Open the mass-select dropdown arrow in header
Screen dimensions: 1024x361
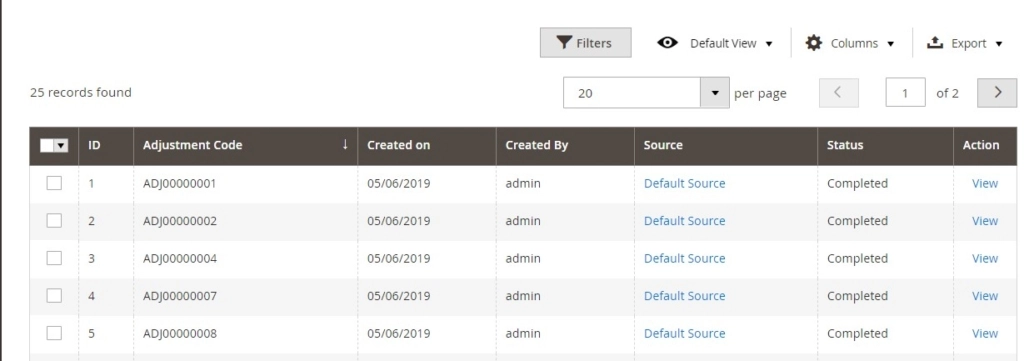pyautogui.click(x=61, y=146)
